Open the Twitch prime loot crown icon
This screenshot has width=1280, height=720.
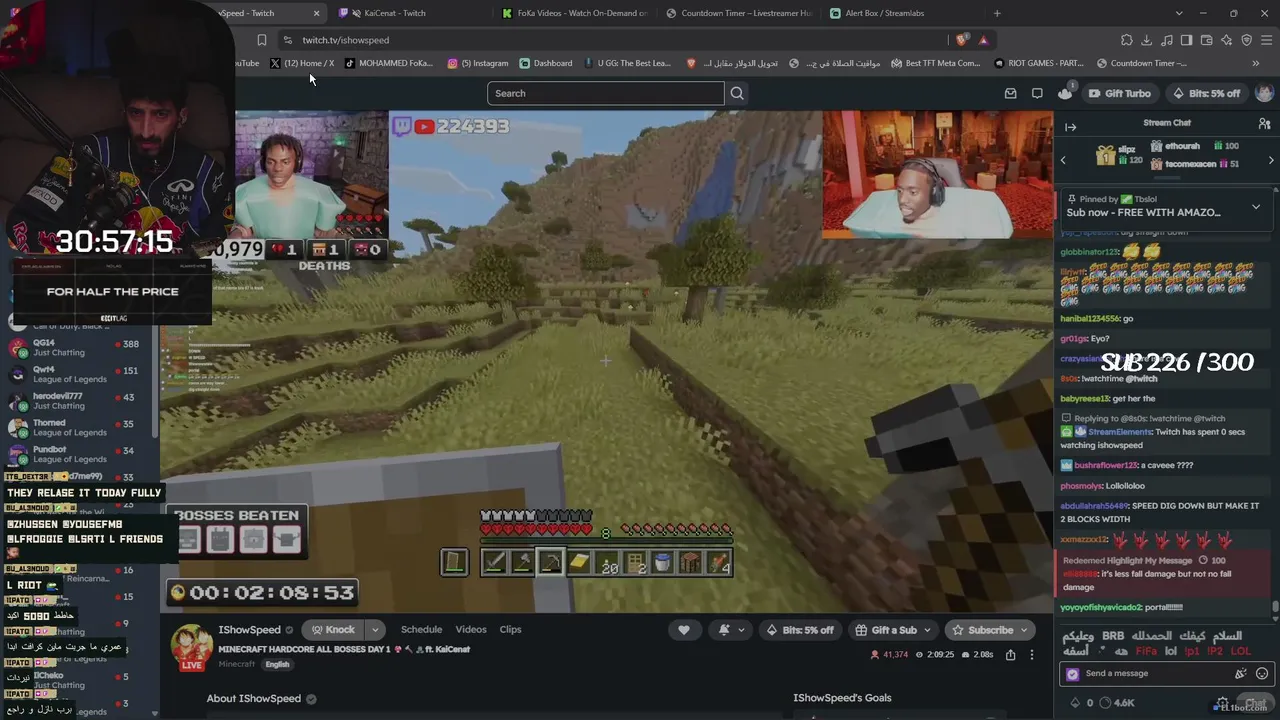pos(1065,93)
